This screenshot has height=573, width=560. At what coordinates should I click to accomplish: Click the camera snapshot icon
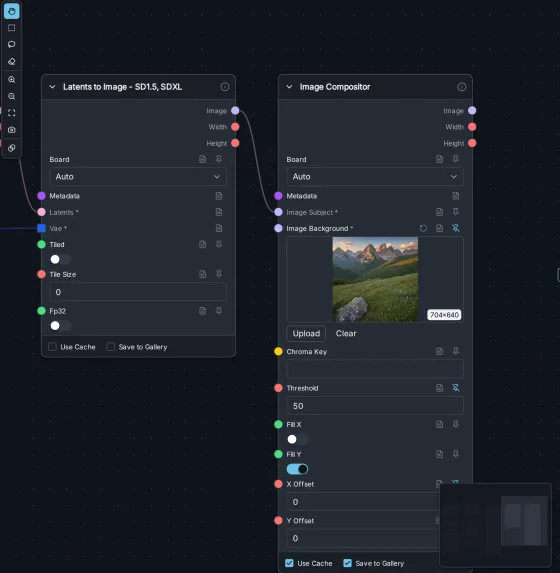[x=12, y=130]
